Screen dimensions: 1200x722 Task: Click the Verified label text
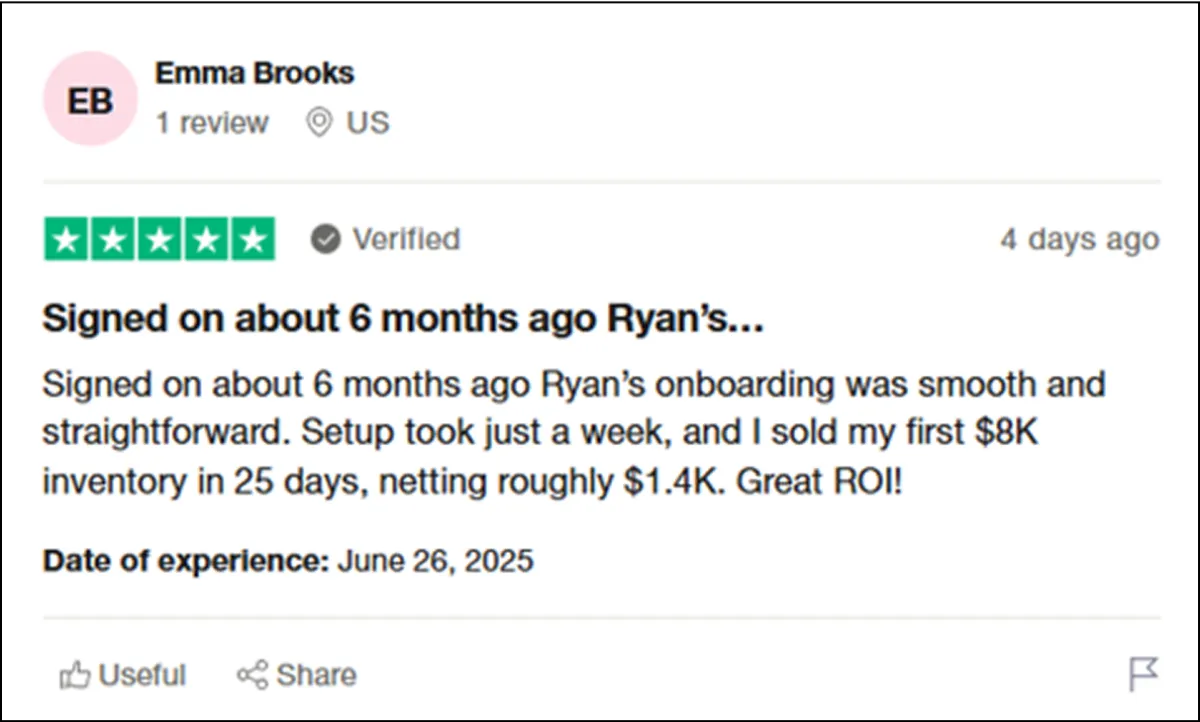pos(406,240)
